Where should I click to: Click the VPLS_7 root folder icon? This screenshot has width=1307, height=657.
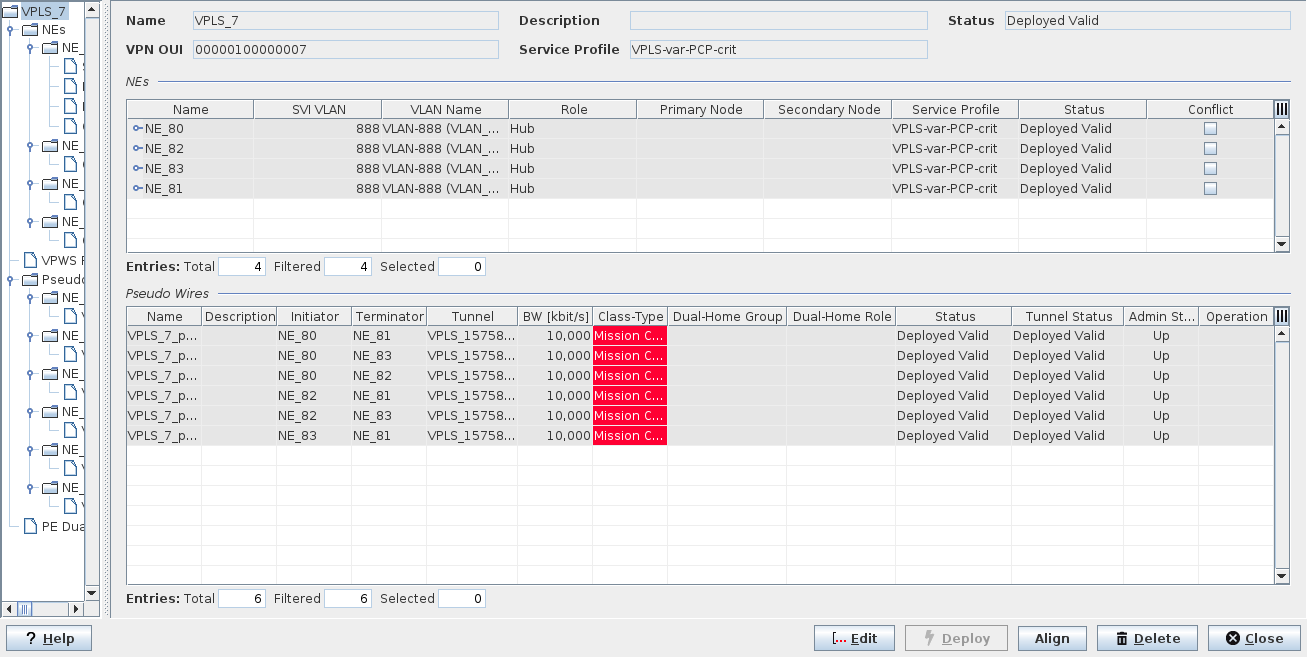(x=11, y=11)
